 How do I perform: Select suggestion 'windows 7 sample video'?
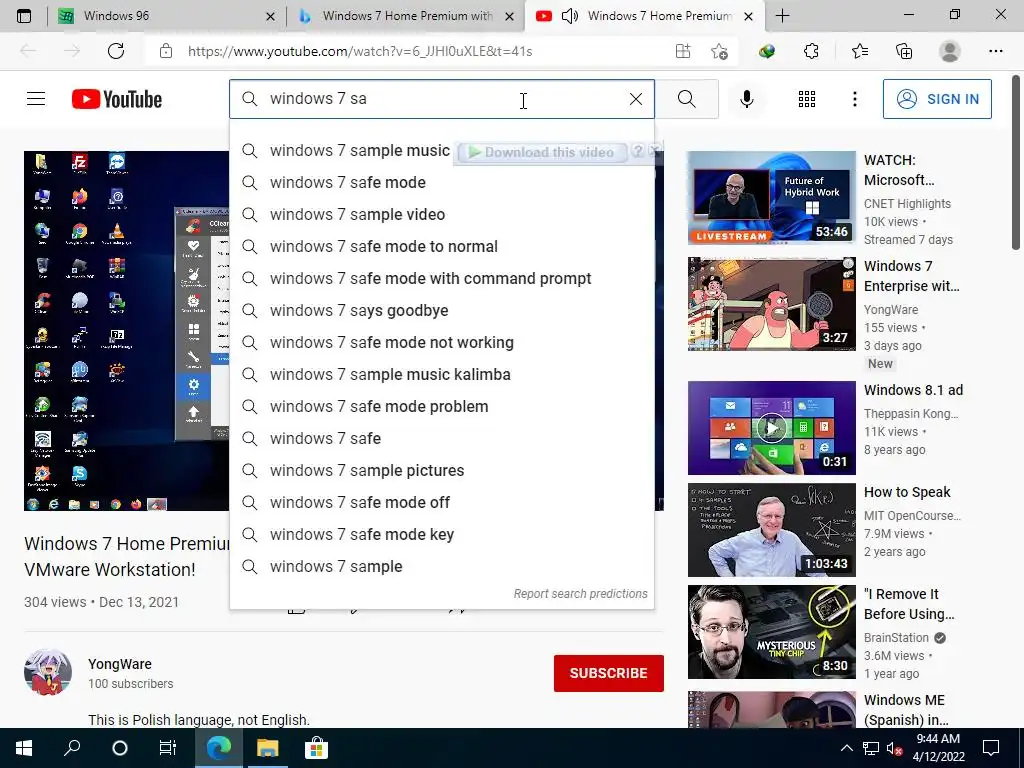[441, 214]
